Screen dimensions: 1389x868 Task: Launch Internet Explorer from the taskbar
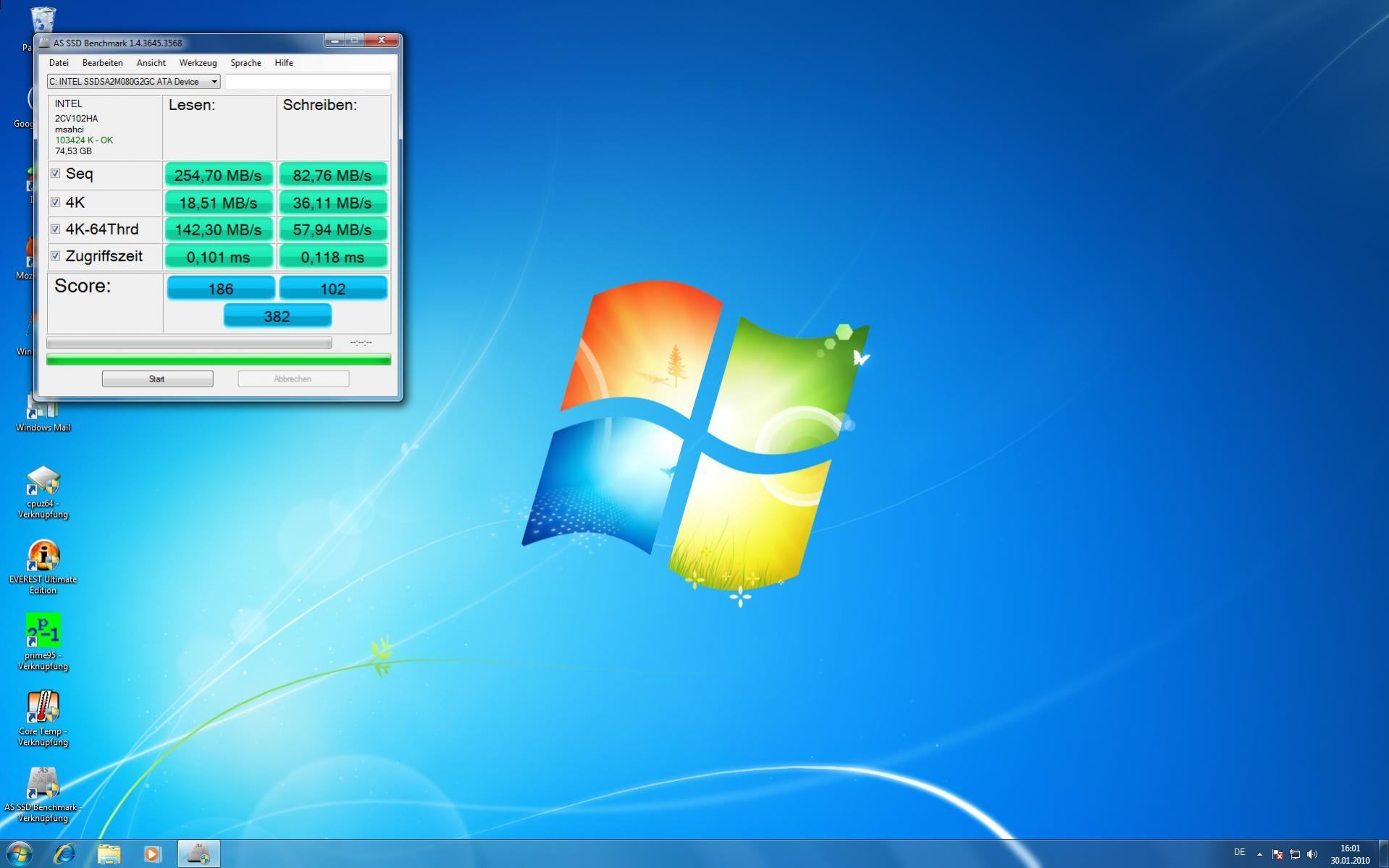pos(64,854)
